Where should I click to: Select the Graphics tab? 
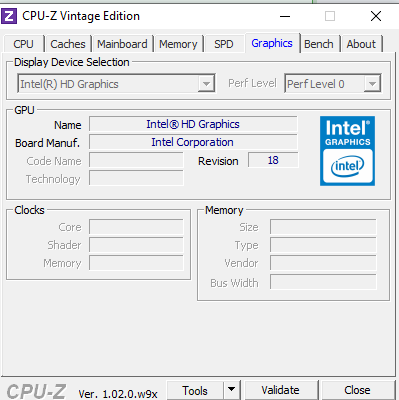point(272,43)
